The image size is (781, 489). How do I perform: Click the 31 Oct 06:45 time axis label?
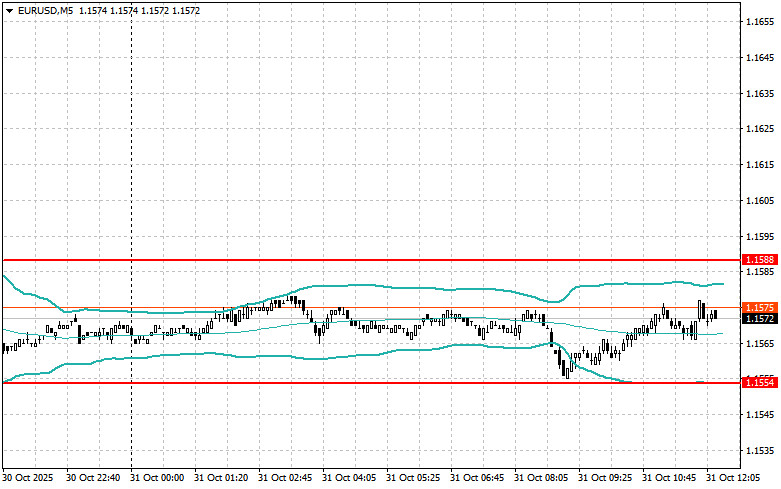(477, 478)
